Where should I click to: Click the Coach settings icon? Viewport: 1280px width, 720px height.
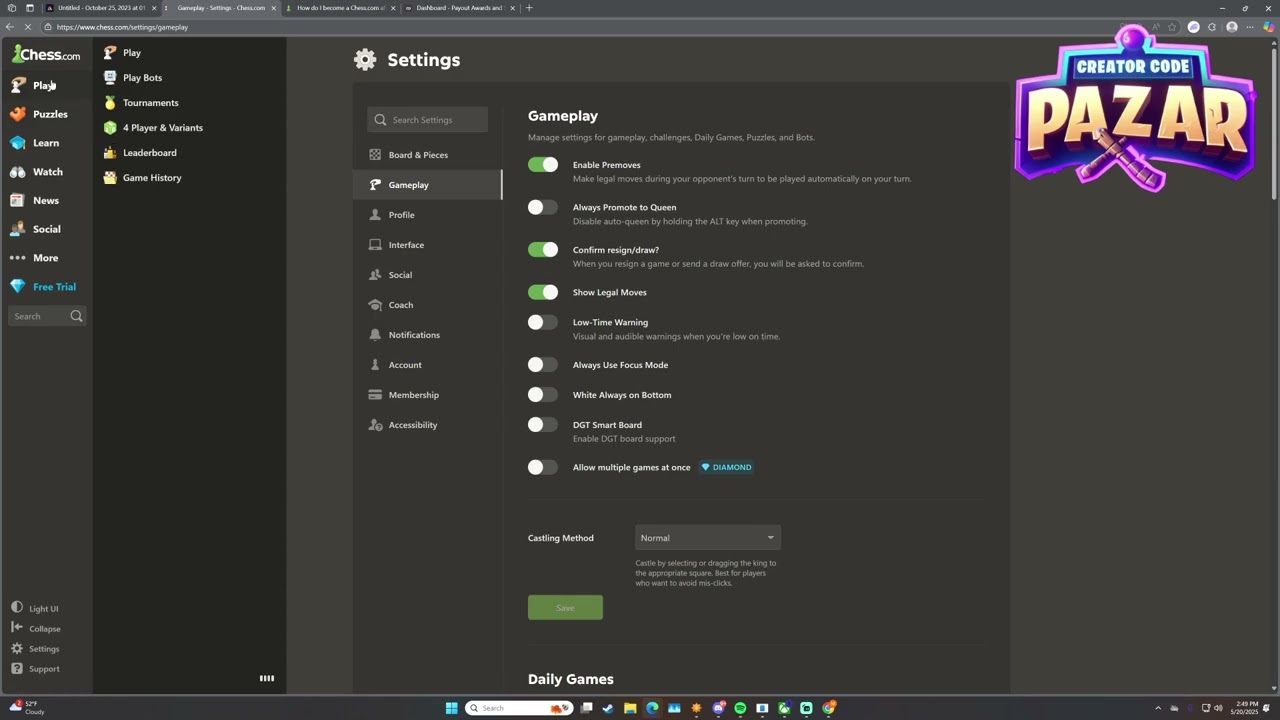click(375, 305)
